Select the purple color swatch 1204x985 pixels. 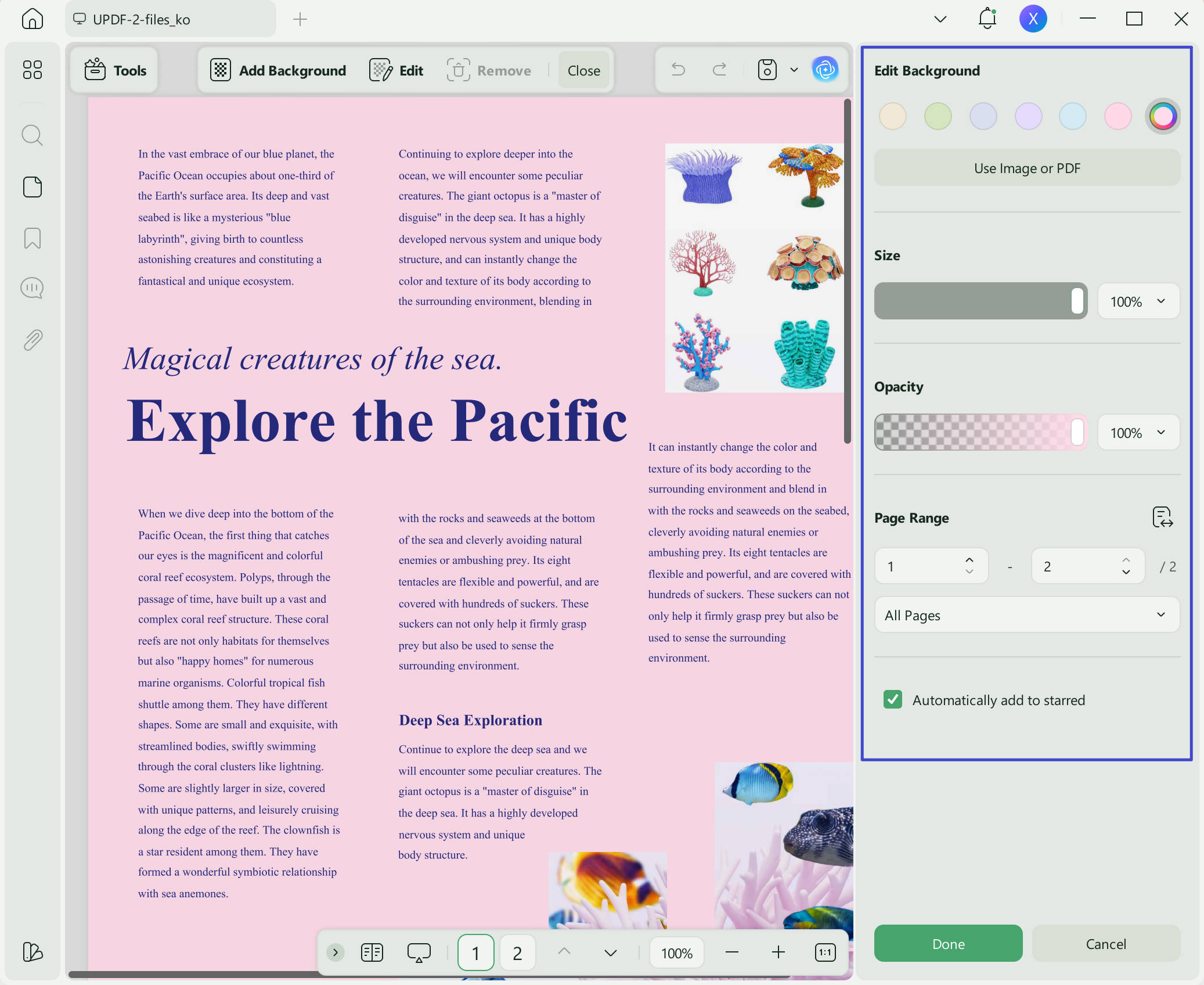[x=1029, y=116]
